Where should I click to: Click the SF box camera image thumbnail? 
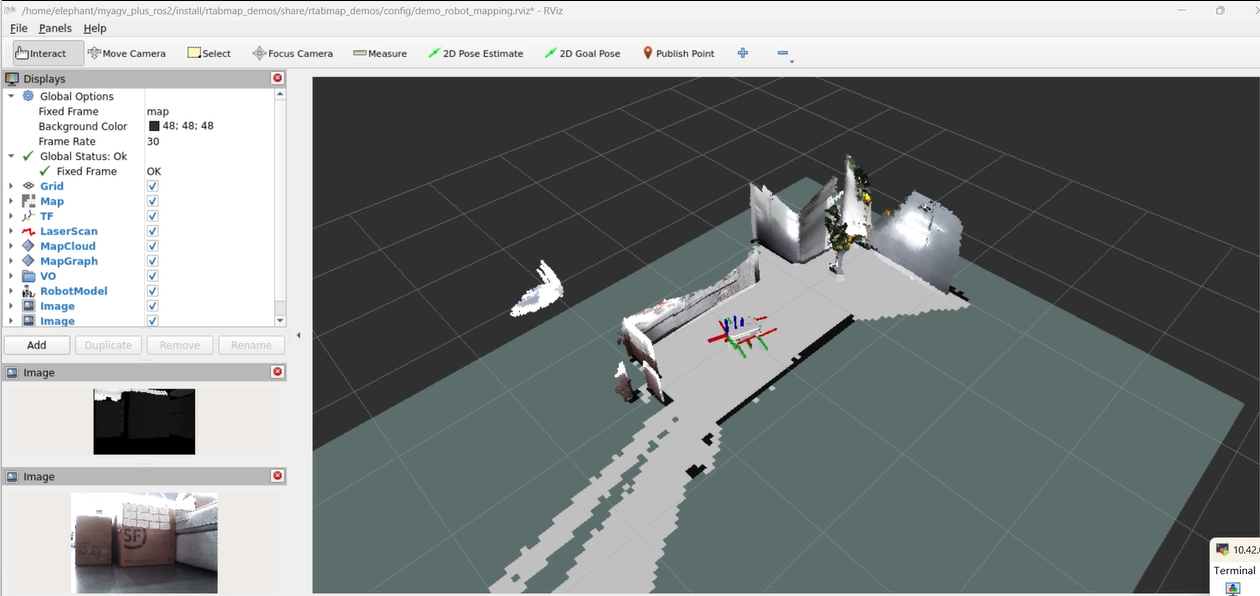pos(144,542)
